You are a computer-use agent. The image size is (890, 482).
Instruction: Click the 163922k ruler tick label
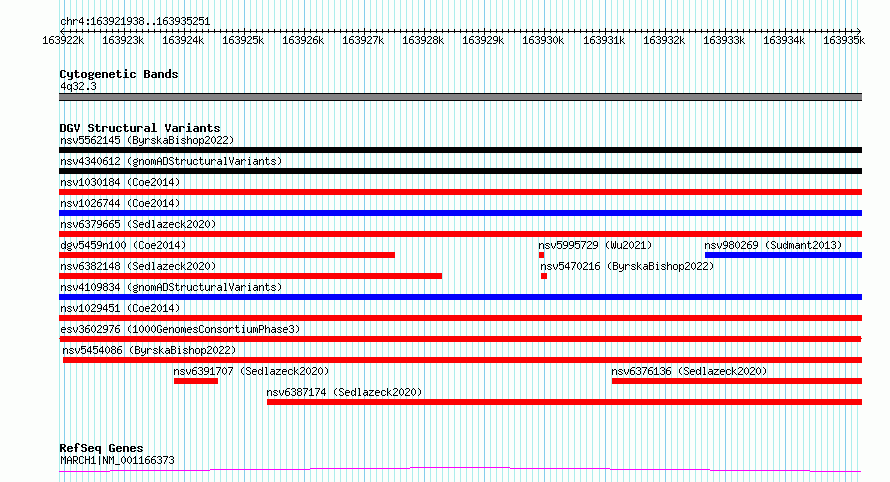[63, 41]
